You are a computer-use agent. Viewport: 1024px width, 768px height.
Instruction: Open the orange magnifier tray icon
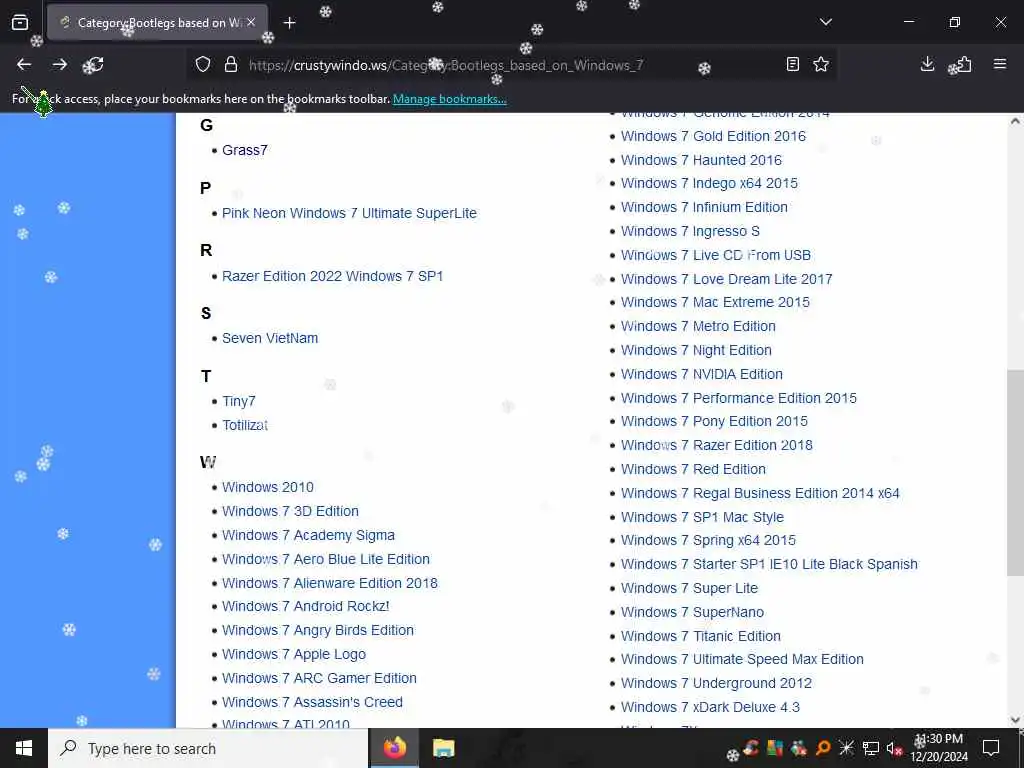823,748
